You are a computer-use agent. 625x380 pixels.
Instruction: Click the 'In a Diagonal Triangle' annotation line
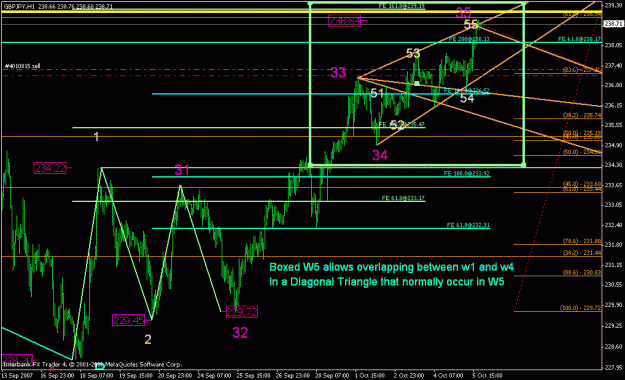387,282
